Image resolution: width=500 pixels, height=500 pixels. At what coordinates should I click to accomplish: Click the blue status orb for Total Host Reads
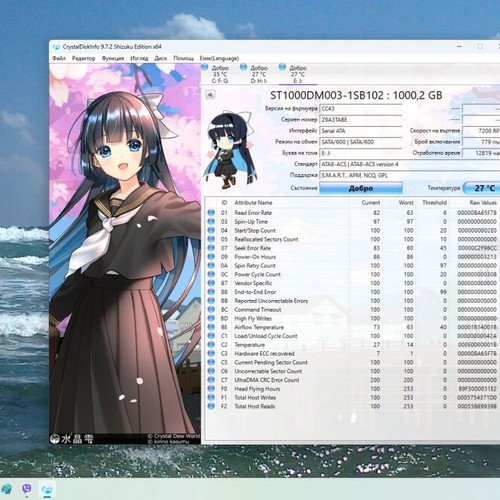pyautogui.click(x=211, y=406)
